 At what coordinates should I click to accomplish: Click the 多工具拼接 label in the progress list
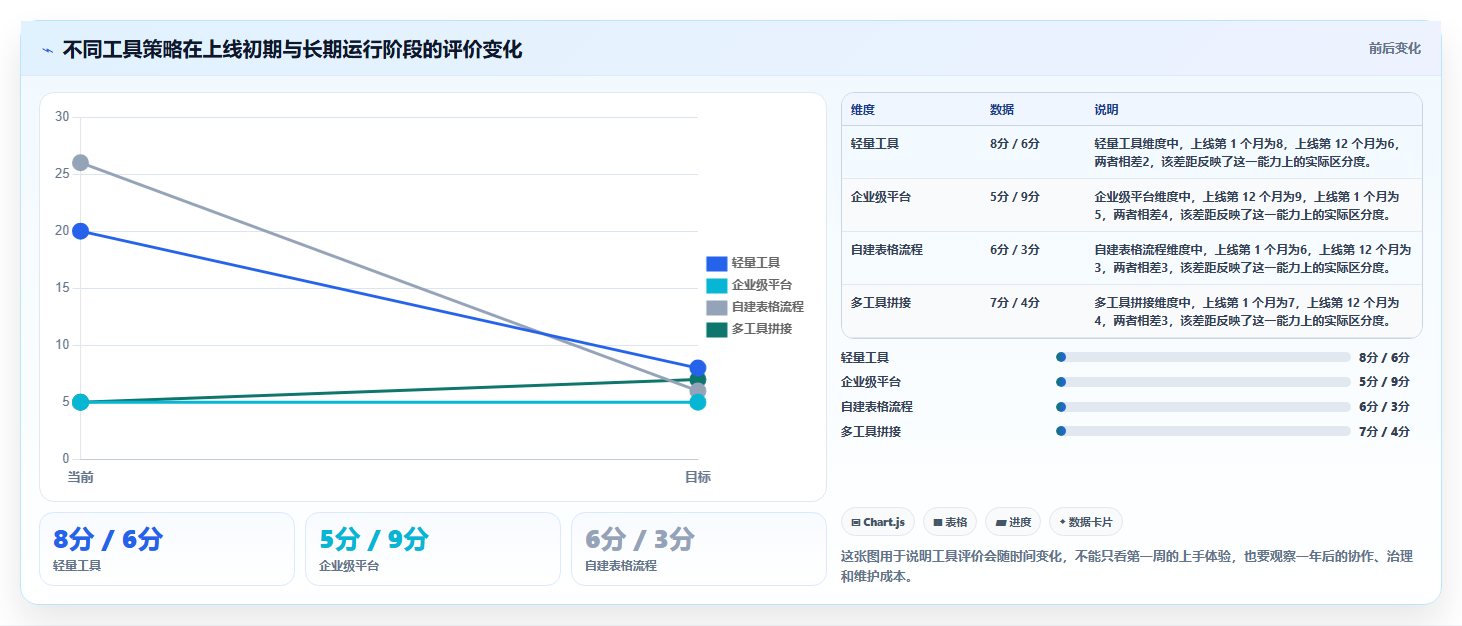point(871,432)
